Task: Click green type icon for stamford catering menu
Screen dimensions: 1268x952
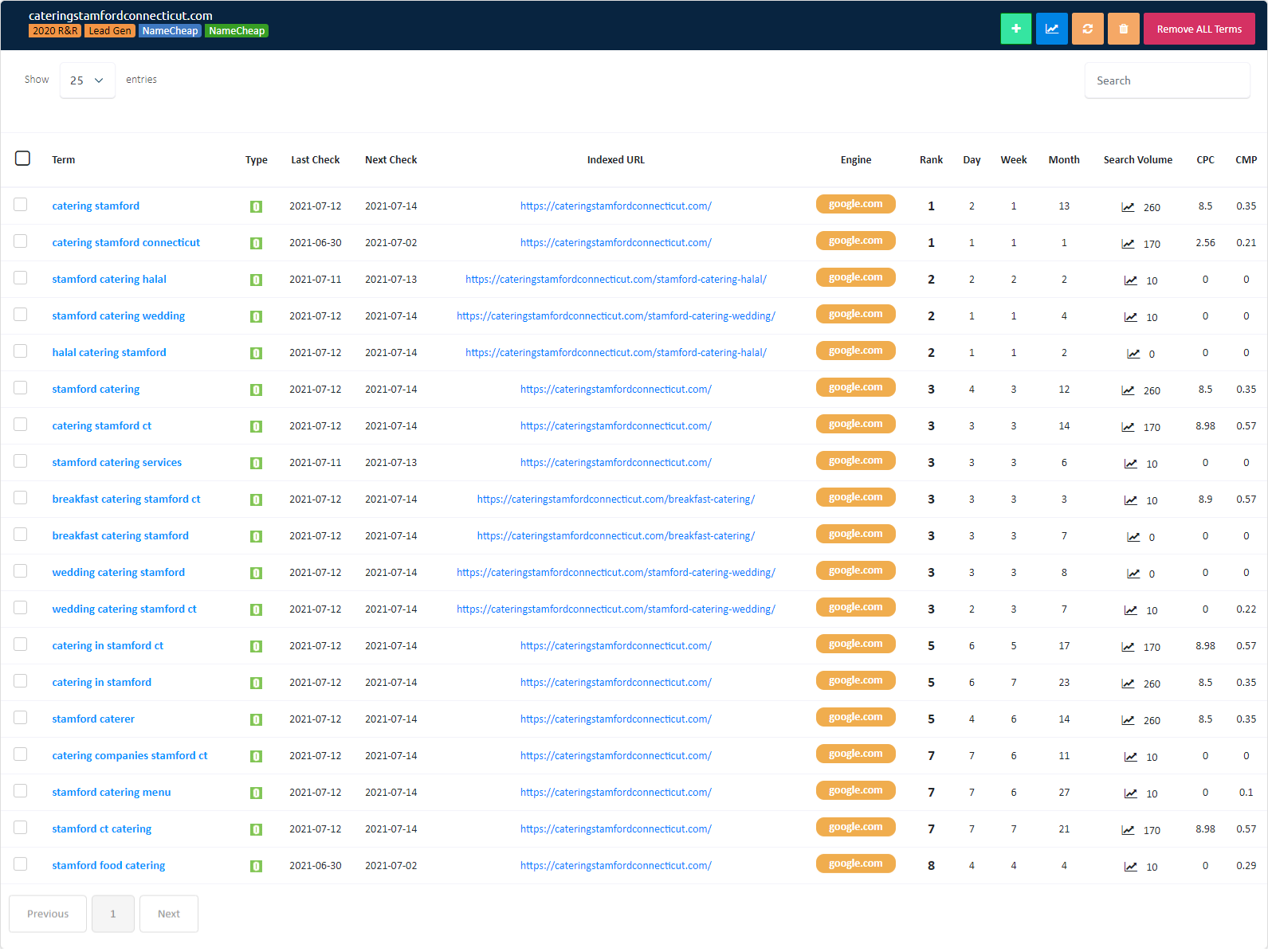Action: [256, 793]
